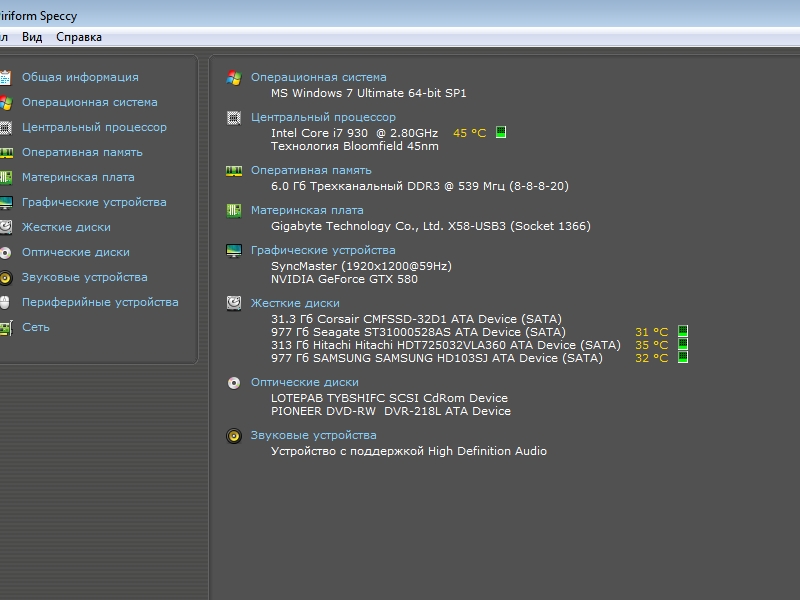Click the green CPU temperature indicator
Screen dimensions: 800x600
coord(501,132)
